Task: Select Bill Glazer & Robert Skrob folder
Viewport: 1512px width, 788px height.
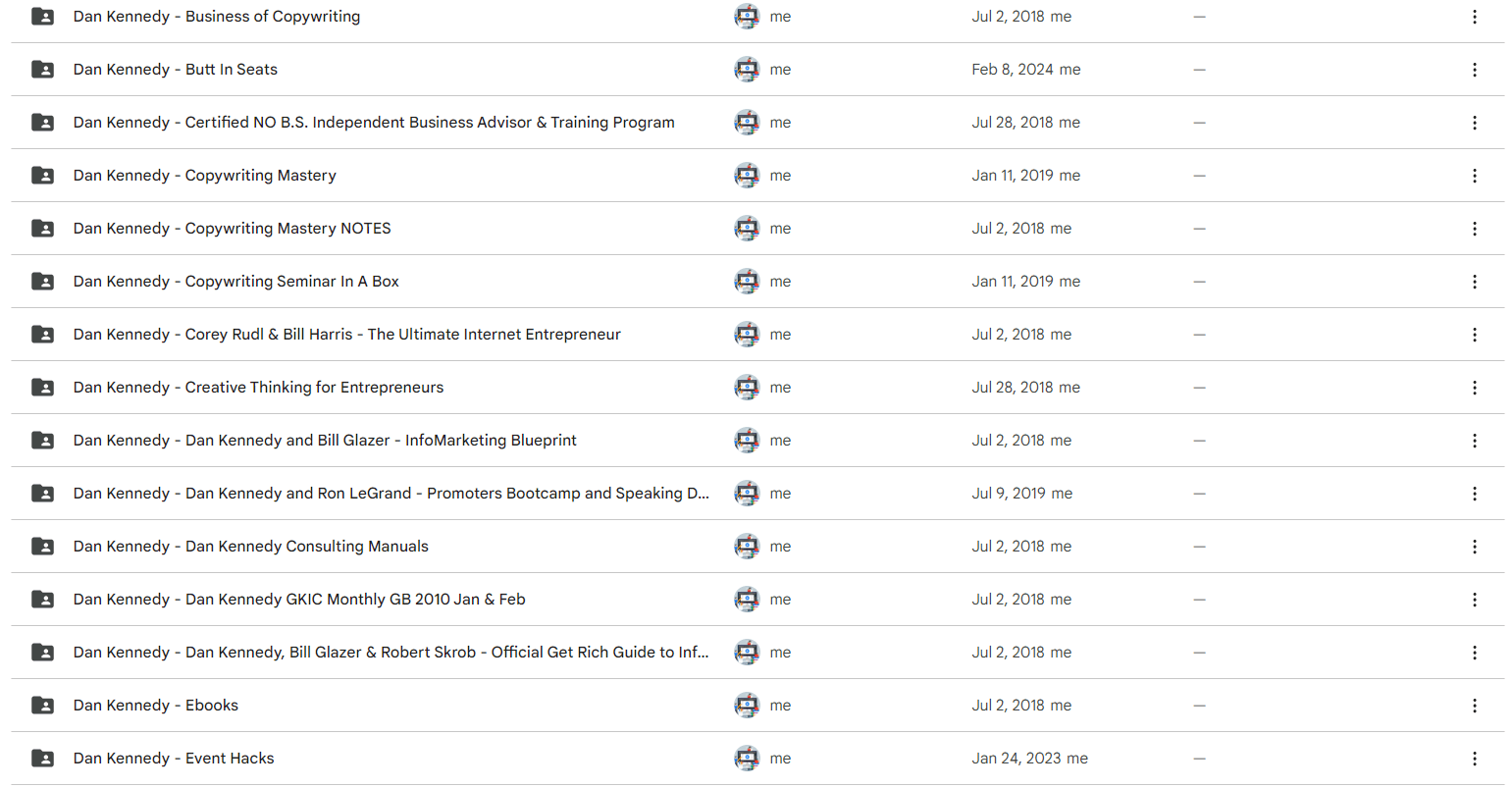Action: pyautogui.click(x=391, y=653)
